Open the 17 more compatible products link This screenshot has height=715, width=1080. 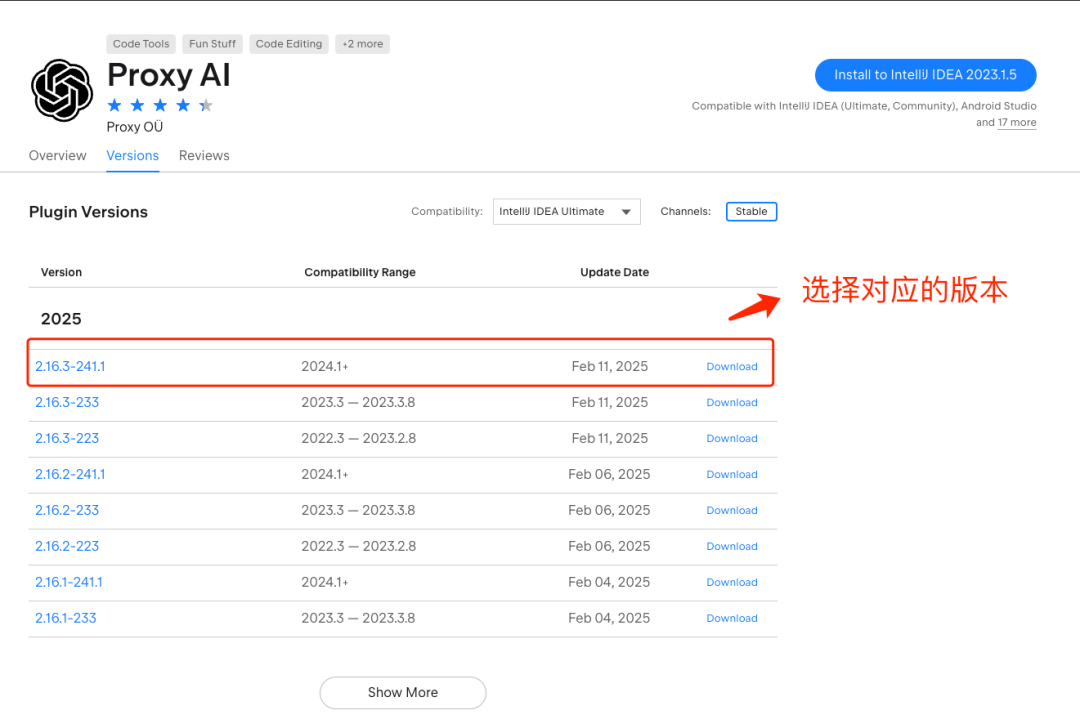[x=1017, y=123]
